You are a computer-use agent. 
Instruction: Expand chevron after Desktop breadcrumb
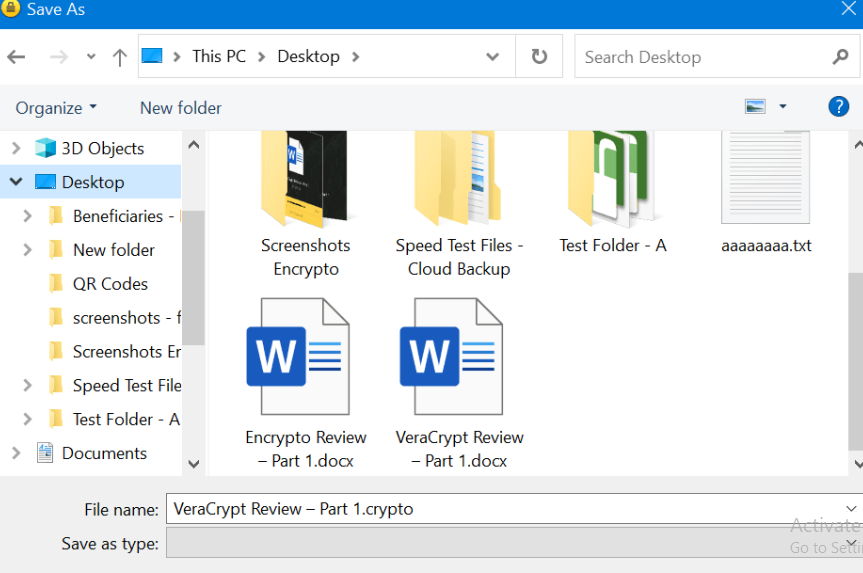pyautogui.click(x=356, y=57)
